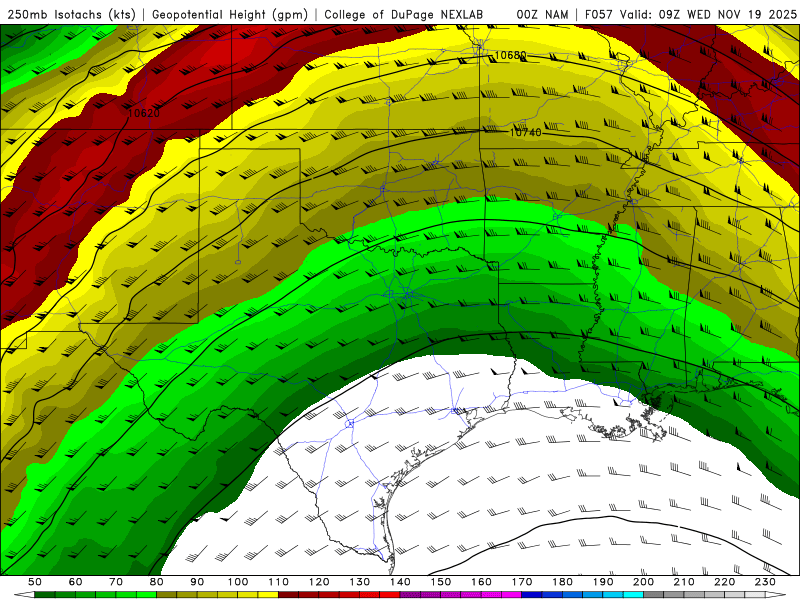Image resolution: width=800 pixels, height=600 pixels.
Task: Click the 140 value on the color scale
Action: click(400, 582)
